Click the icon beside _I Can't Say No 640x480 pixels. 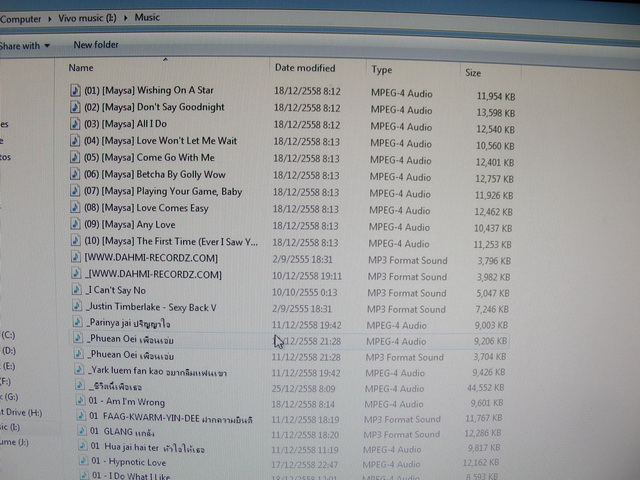click(77, 290)
